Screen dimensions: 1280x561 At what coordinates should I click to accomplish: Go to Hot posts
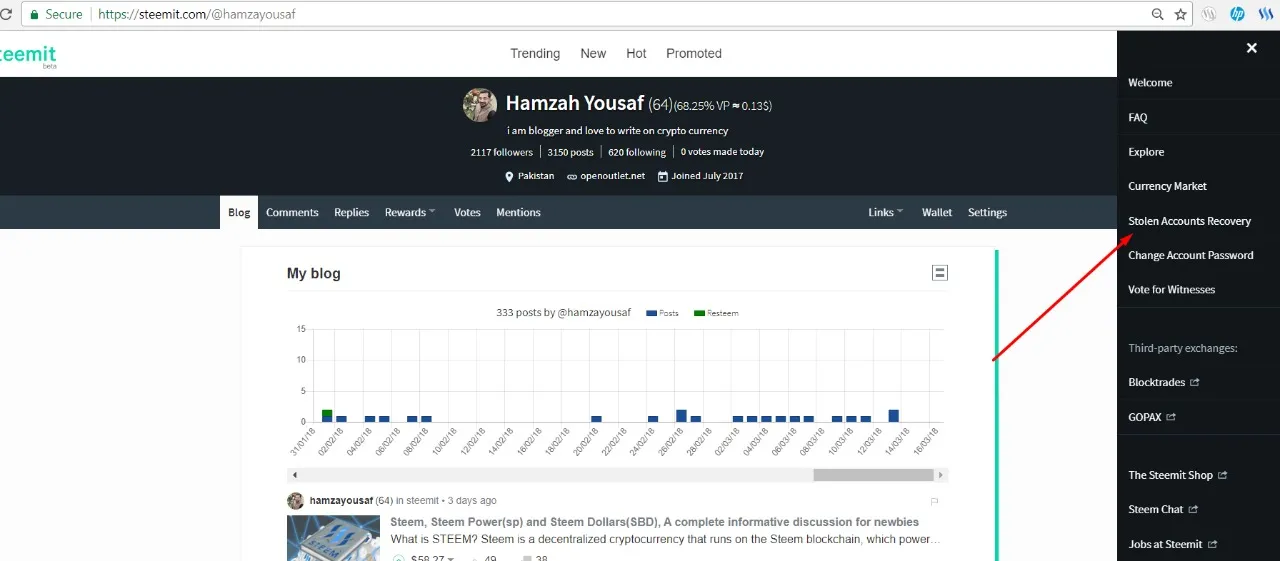pos(636,54)
